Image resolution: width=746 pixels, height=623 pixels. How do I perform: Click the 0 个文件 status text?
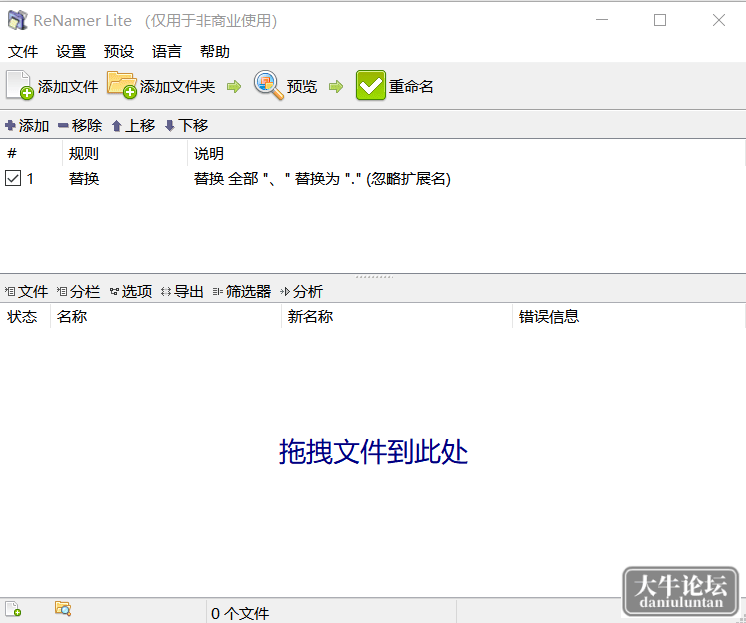click(240, 613)
